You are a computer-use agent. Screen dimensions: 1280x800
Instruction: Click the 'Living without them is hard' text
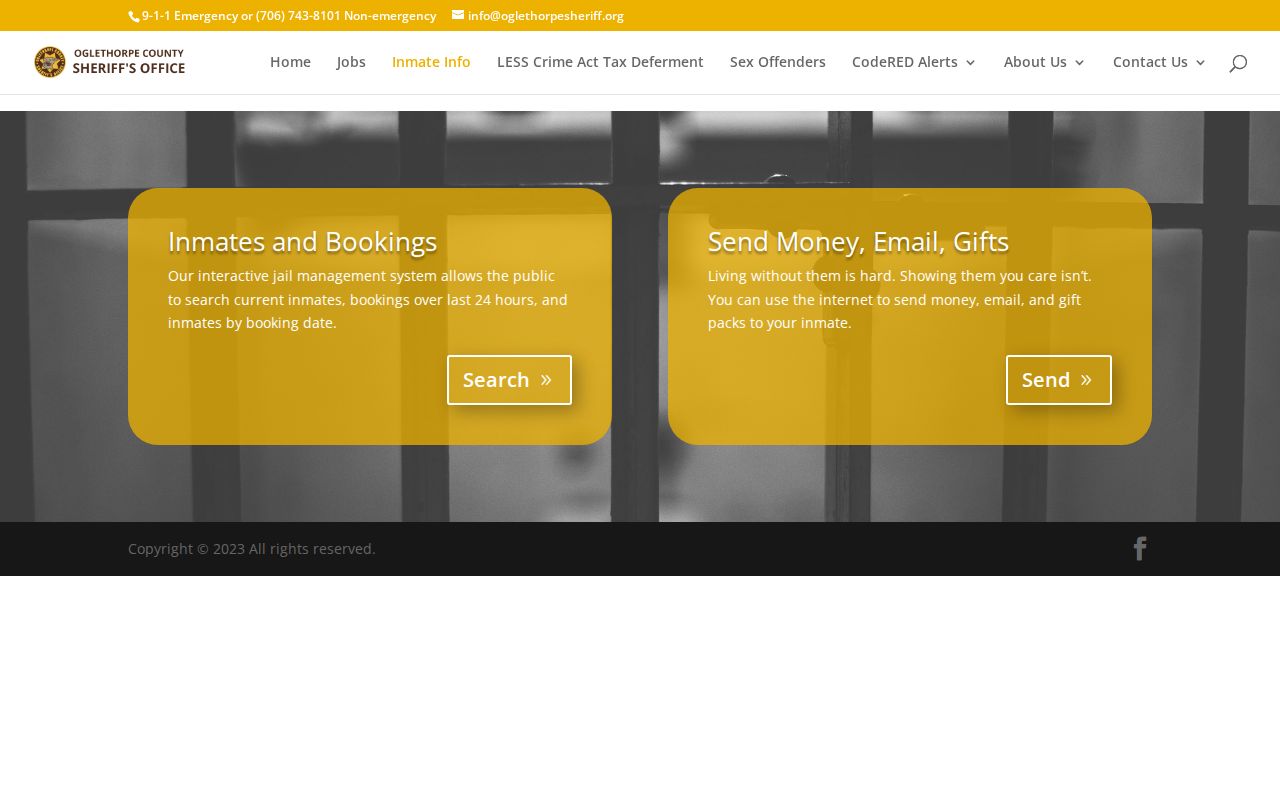click(x=900, y=299)
